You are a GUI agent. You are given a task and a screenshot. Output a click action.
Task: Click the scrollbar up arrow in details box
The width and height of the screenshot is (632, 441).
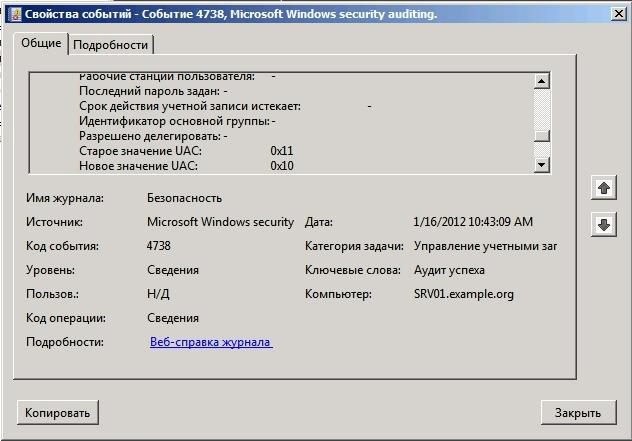[542, 81]
